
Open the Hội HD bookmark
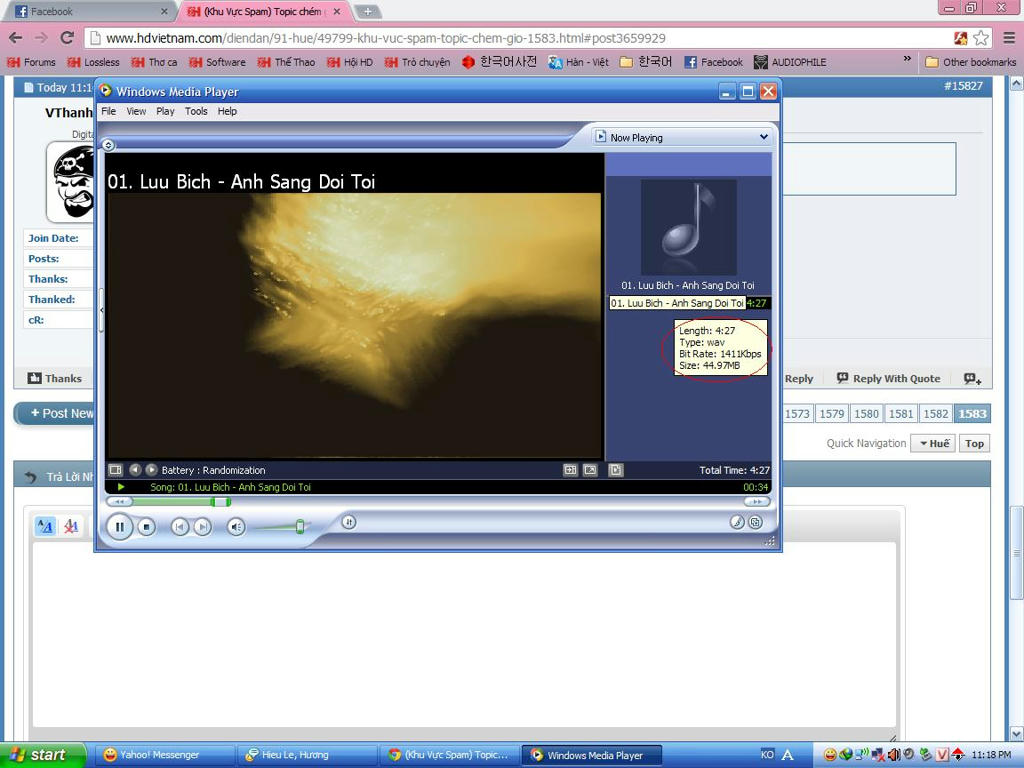[x=350, y=62]
